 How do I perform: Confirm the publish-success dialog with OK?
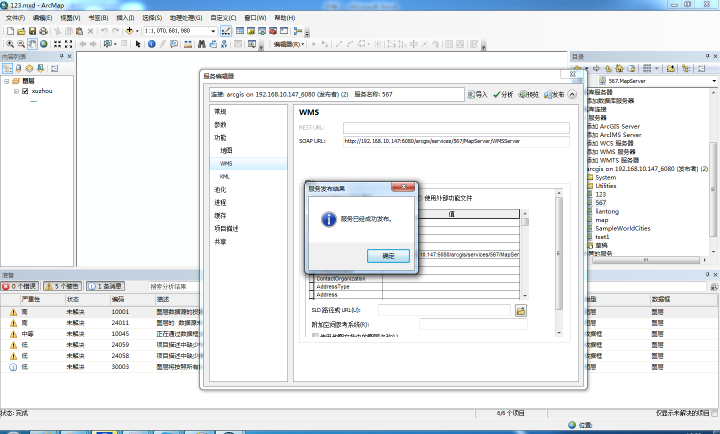click(x=388, y=256)
